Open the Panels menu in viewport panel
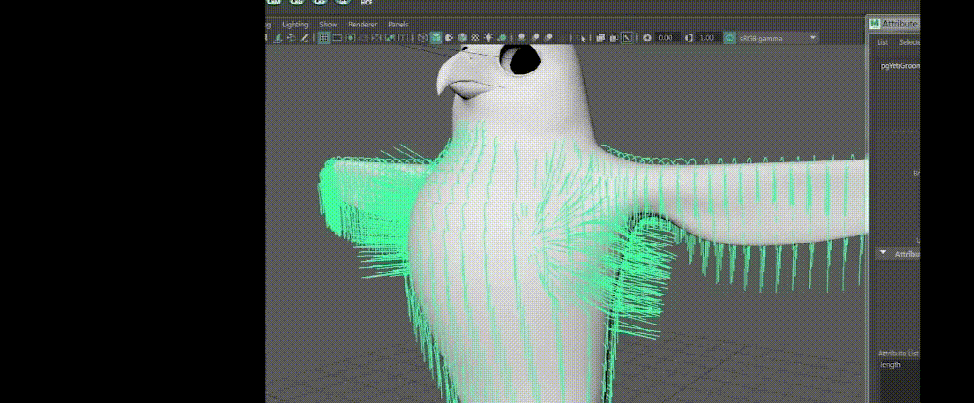 coord(398,24)
